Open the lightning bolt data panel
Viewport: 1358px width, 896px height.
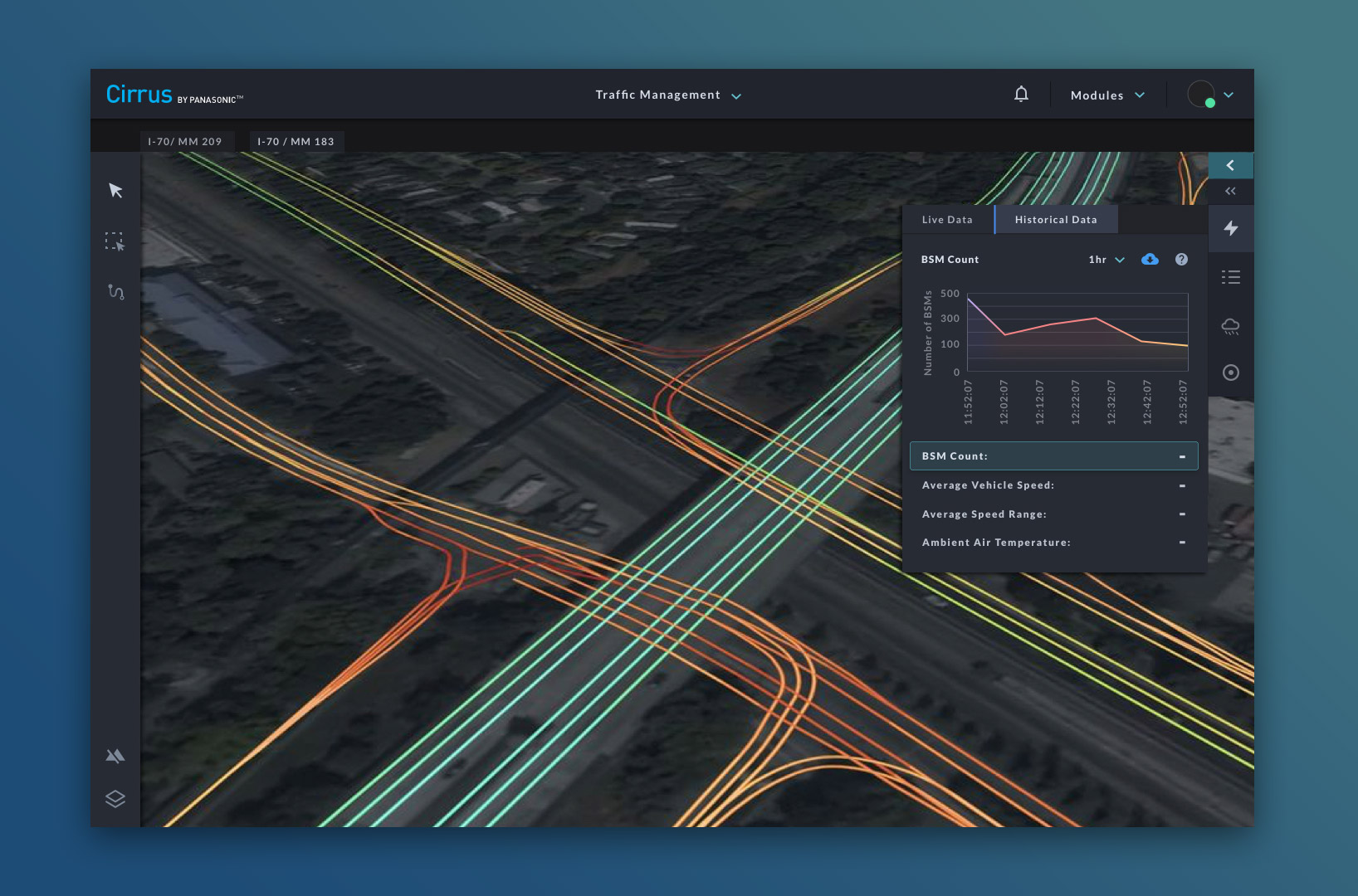click(1231, 228)
